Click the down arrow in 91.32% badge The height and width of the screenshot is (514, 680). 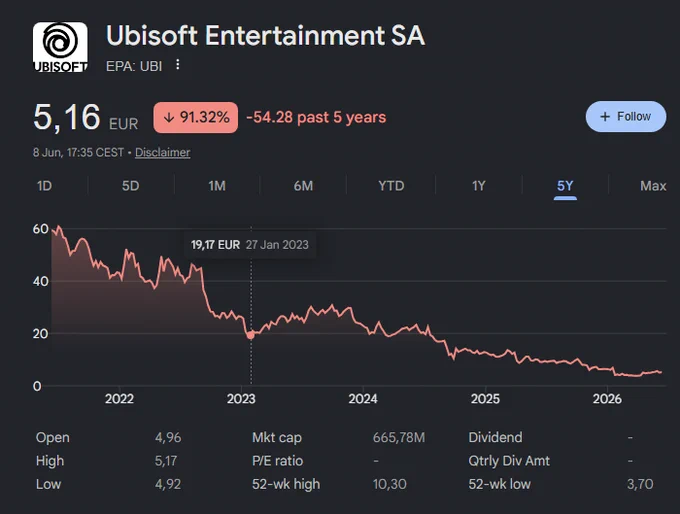[x=169, y=118]
